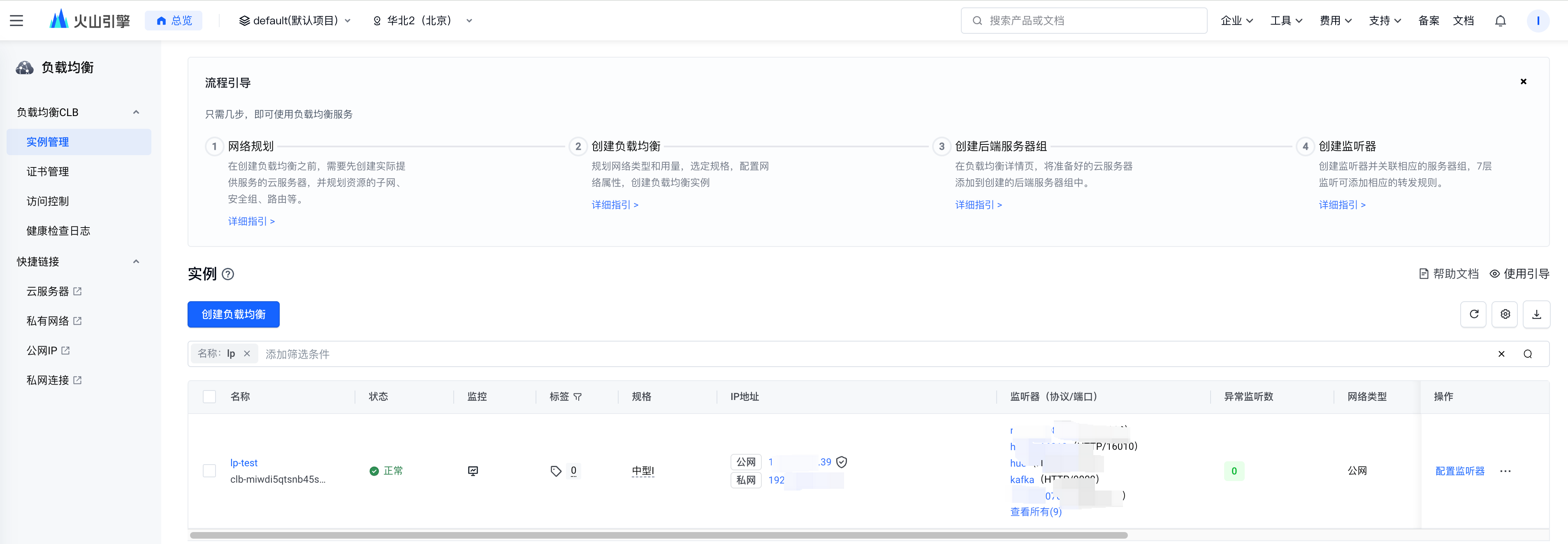Open the kafka listener link
1568x544 pixels.
pos(1021,479)
